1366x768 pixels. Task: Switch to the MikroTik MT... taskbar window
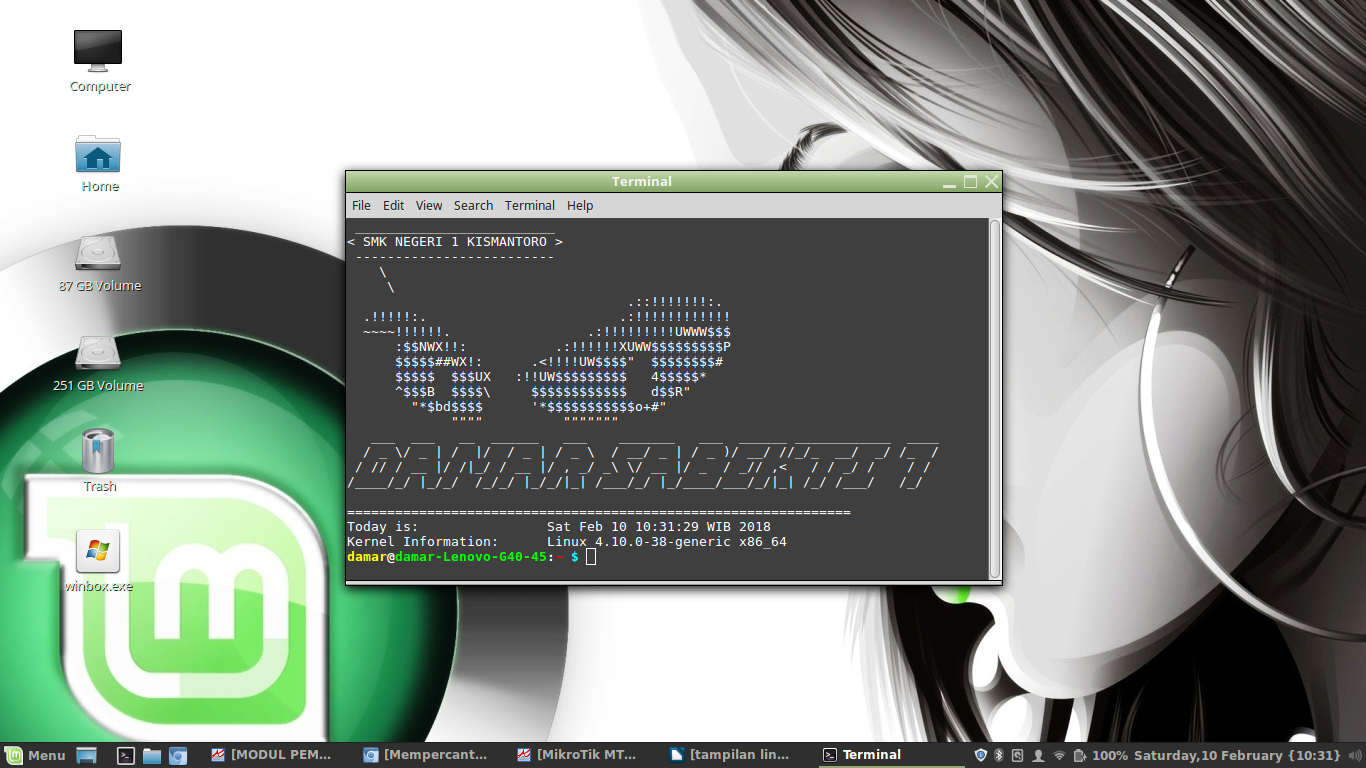click(x=580, y=755)
